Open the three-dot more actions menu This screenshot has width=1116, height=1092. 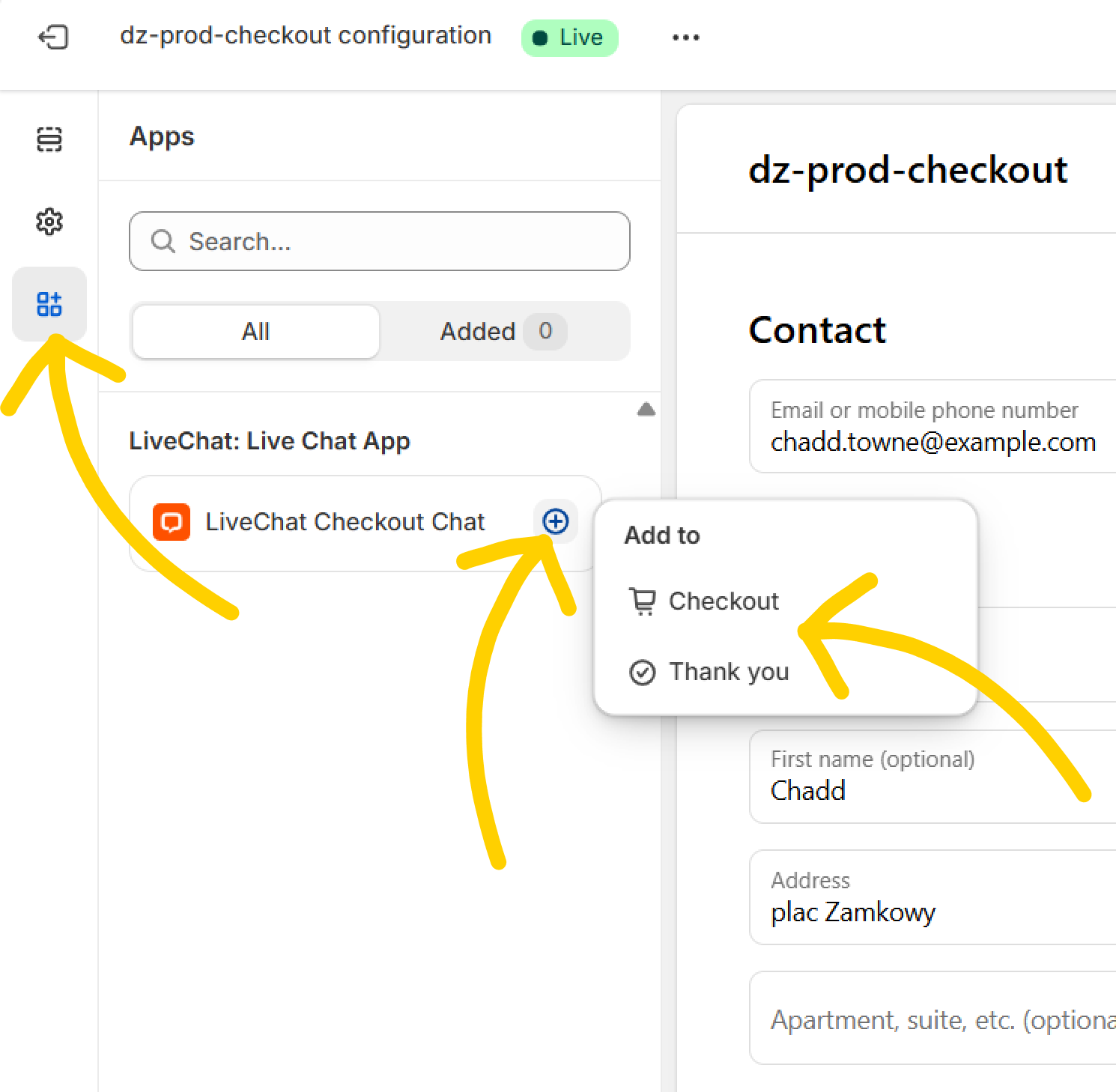pos(685,37)
